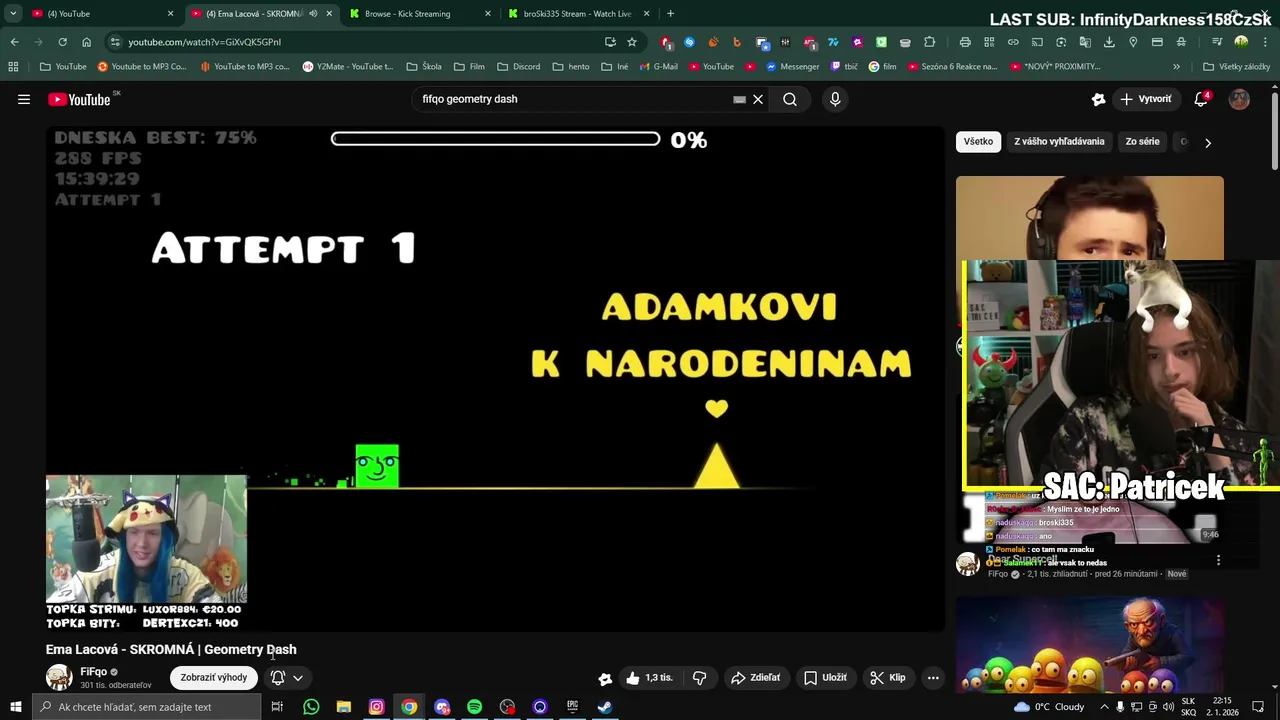Open WhatsApp from the taskbar

point(311,707)
